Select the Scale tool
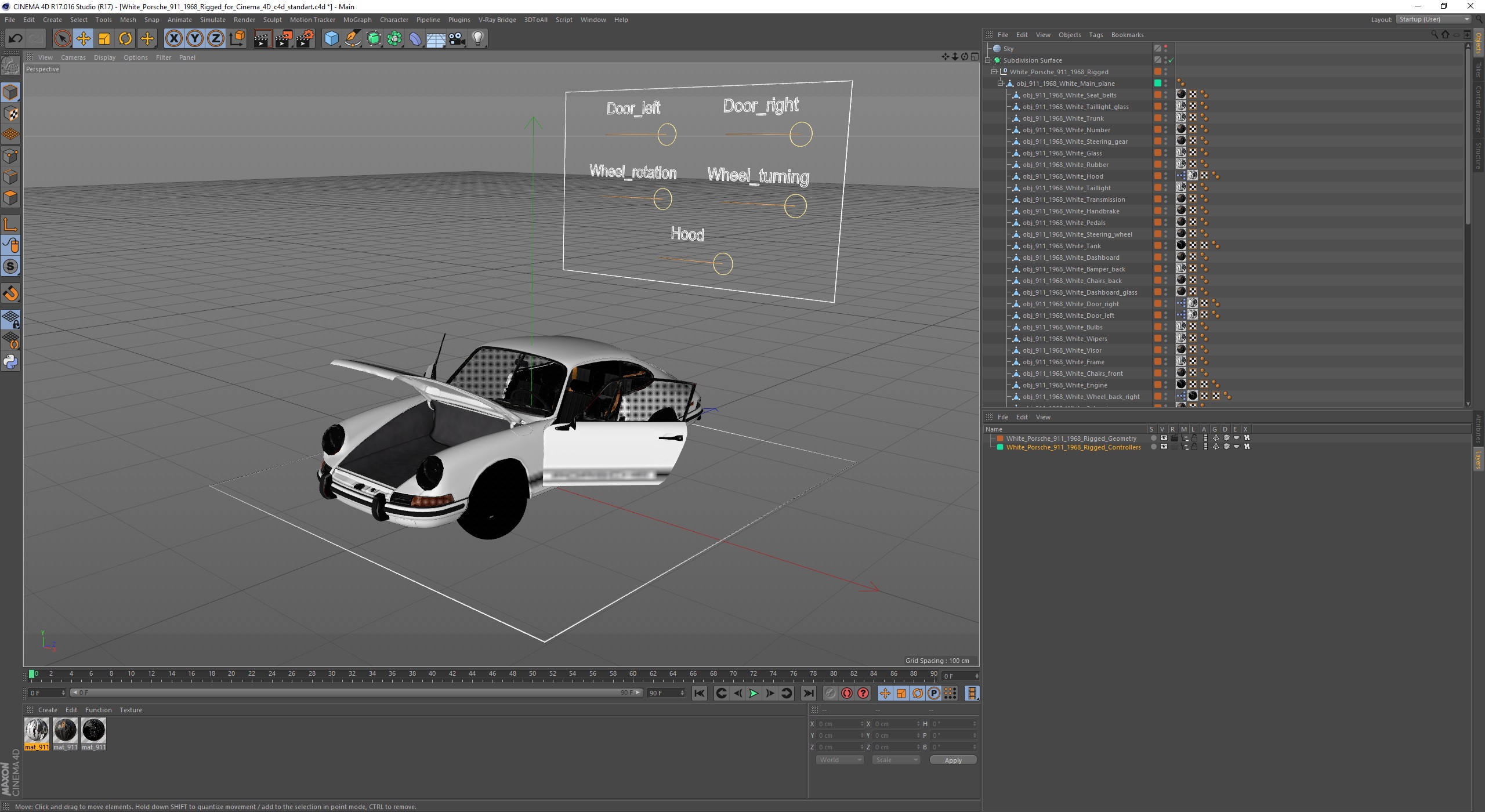The height and width of the screenshot is (812, 1485). click(x=104, y=39)
